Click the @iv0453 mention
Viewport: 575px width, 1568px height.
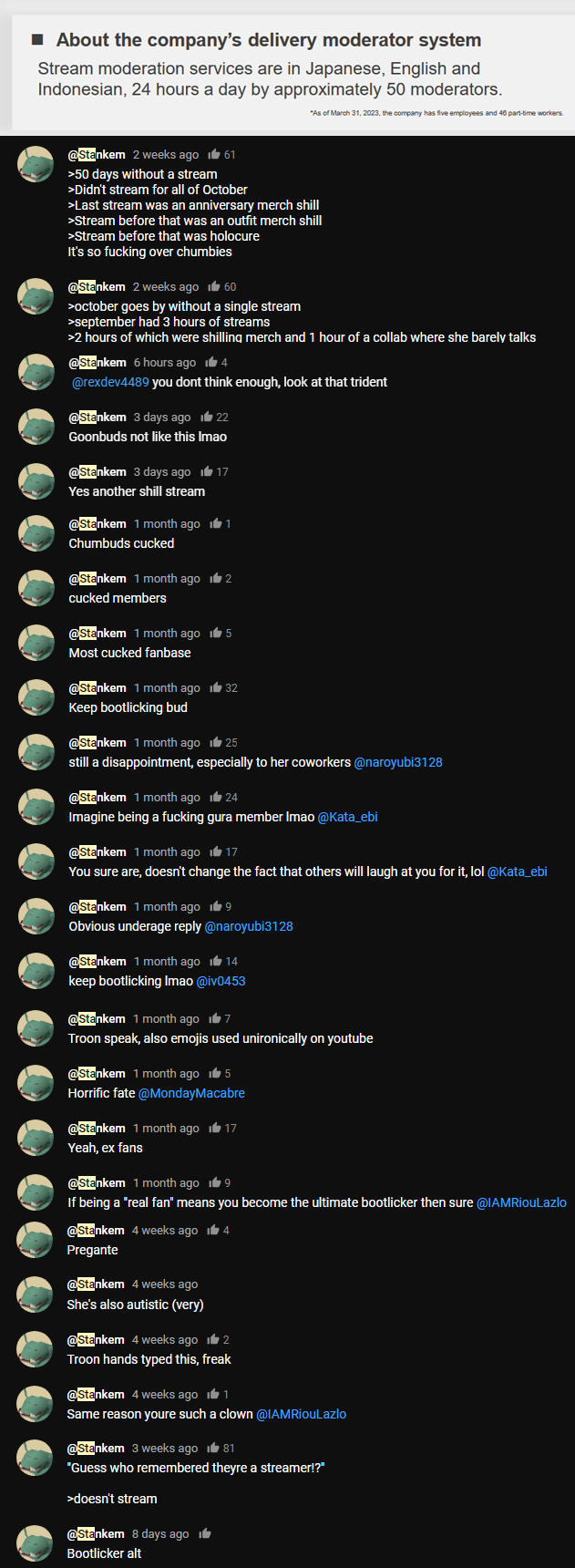[x=221, y=981]
